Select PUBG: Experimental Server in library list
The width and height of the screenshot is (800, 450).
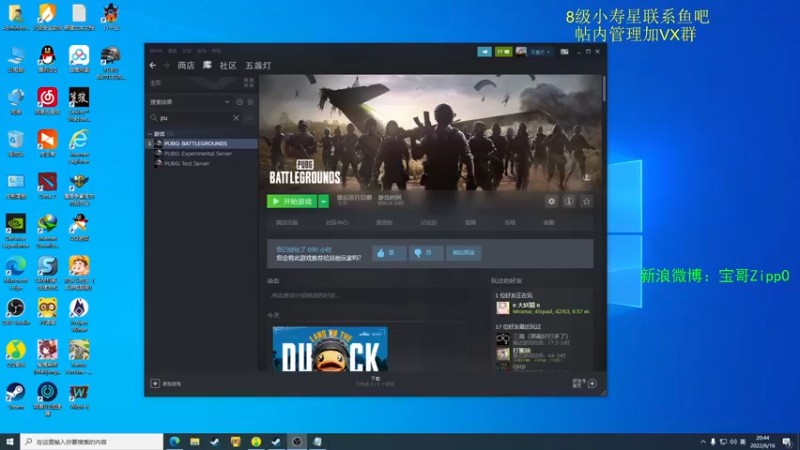(x=202, y=154)
